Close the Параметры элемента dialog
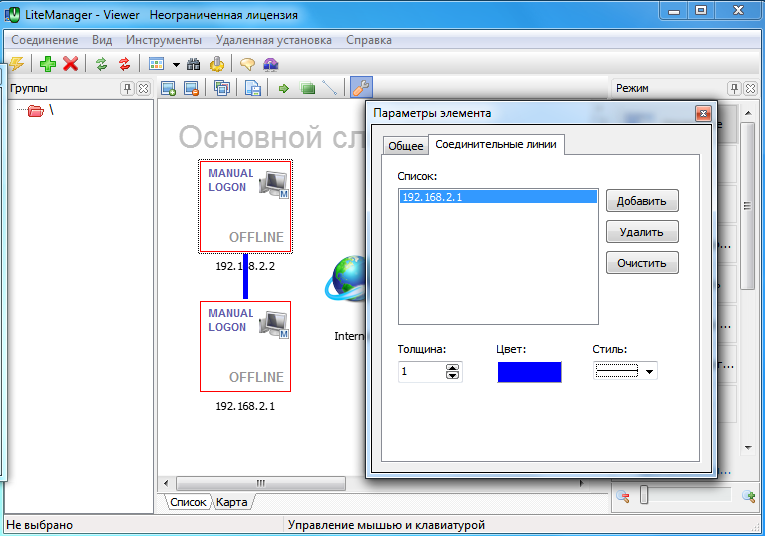 [703, 114]
